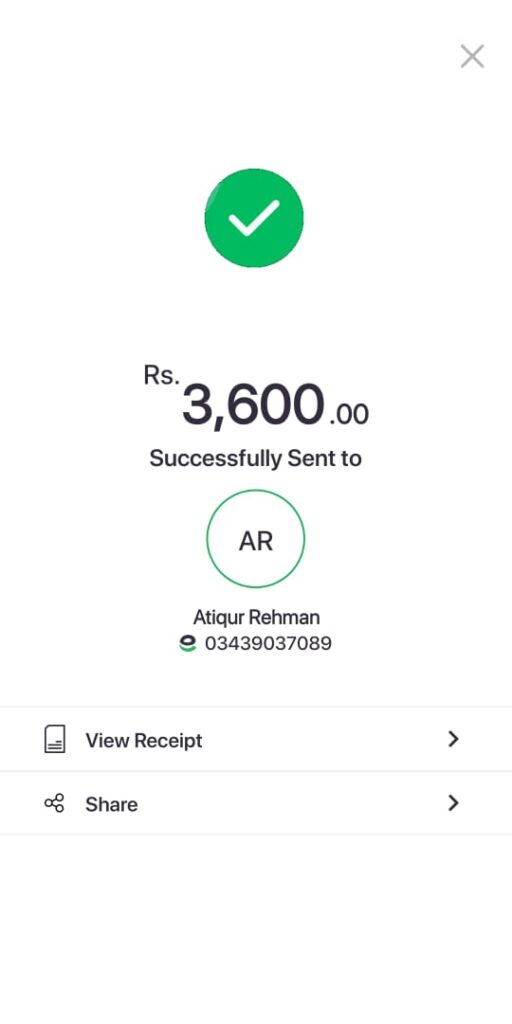
Task: Expand the Share row chevron arrow
Action: click(453, 803)
